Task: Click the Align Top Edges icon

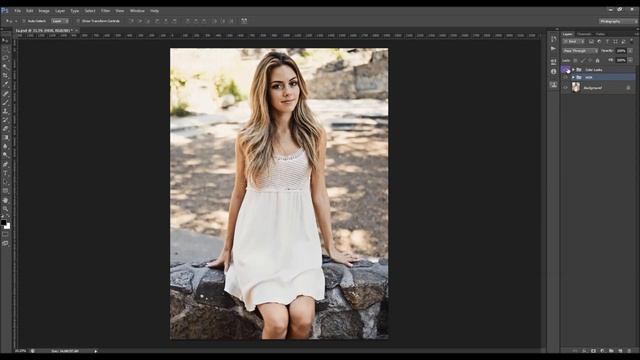Action: tap(131, 21)
